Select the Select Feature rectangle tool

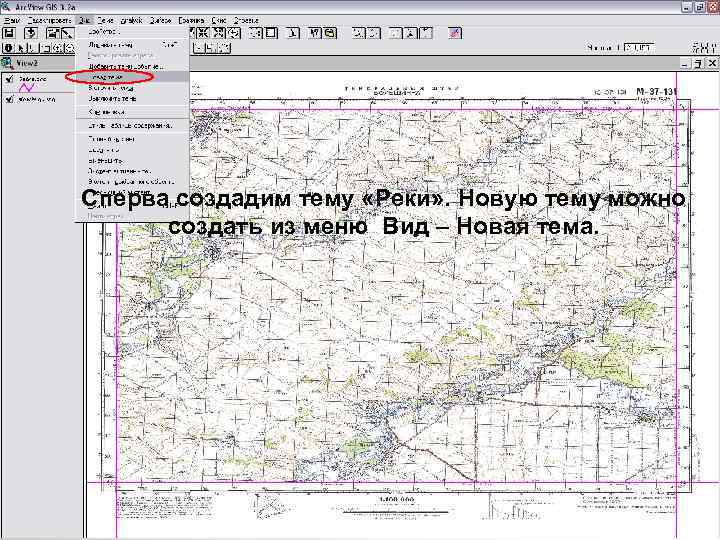coord(45,48)
